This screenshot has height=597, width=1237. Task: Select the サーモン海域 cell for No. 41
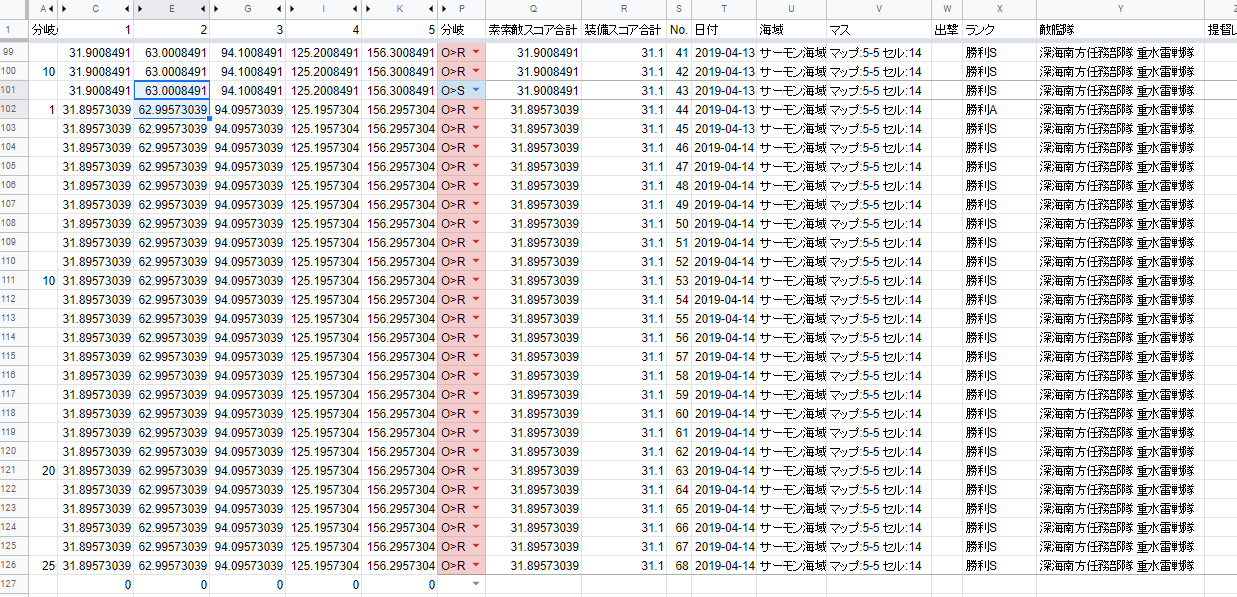[792, 53]
